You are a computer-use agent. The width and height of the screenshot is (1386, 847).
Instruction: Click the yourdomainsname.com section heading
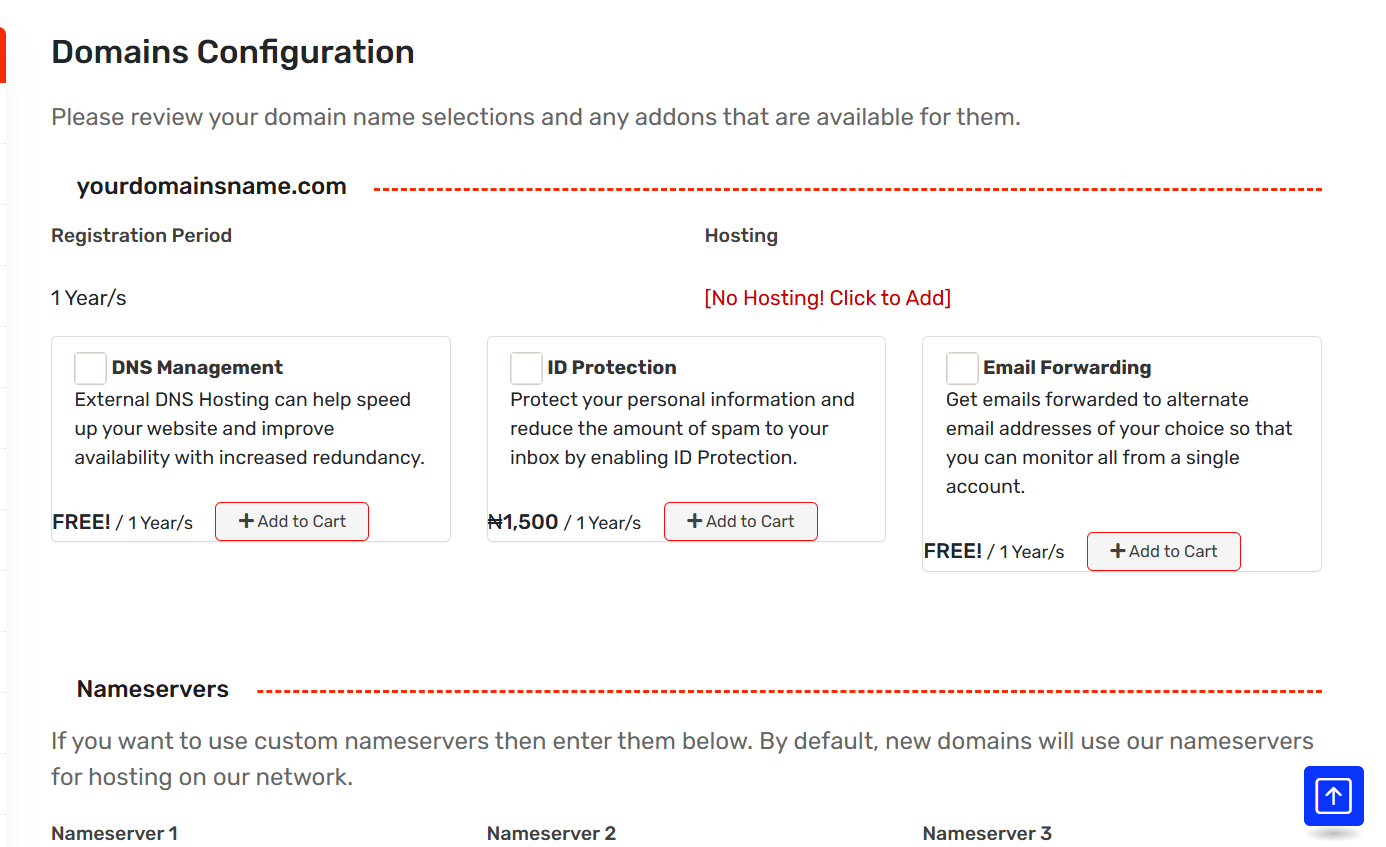click(211, 186)
